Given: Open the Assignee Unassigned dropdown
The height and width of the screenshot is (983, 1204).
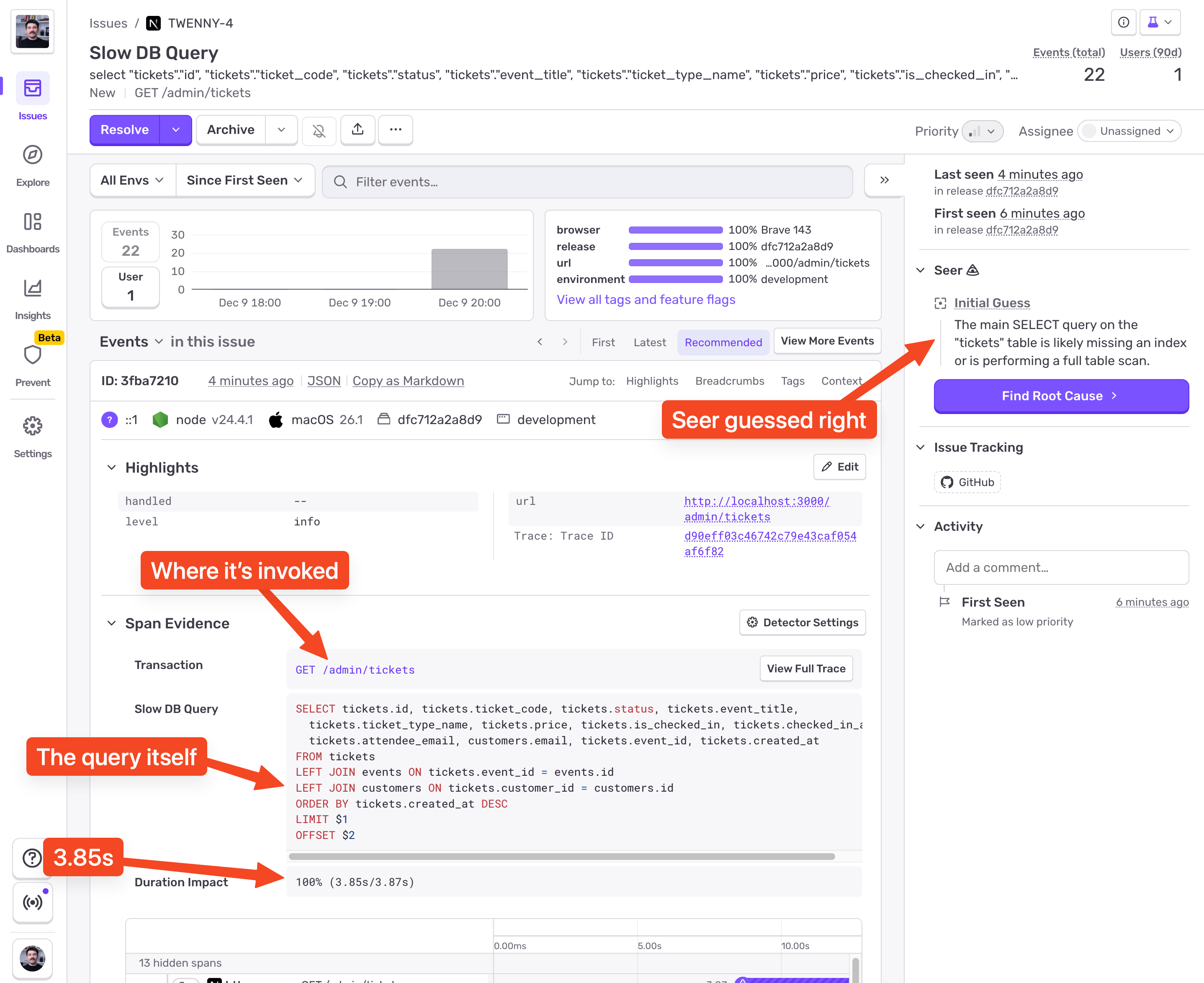Looking at the screenshot, I should [1129, 131].
